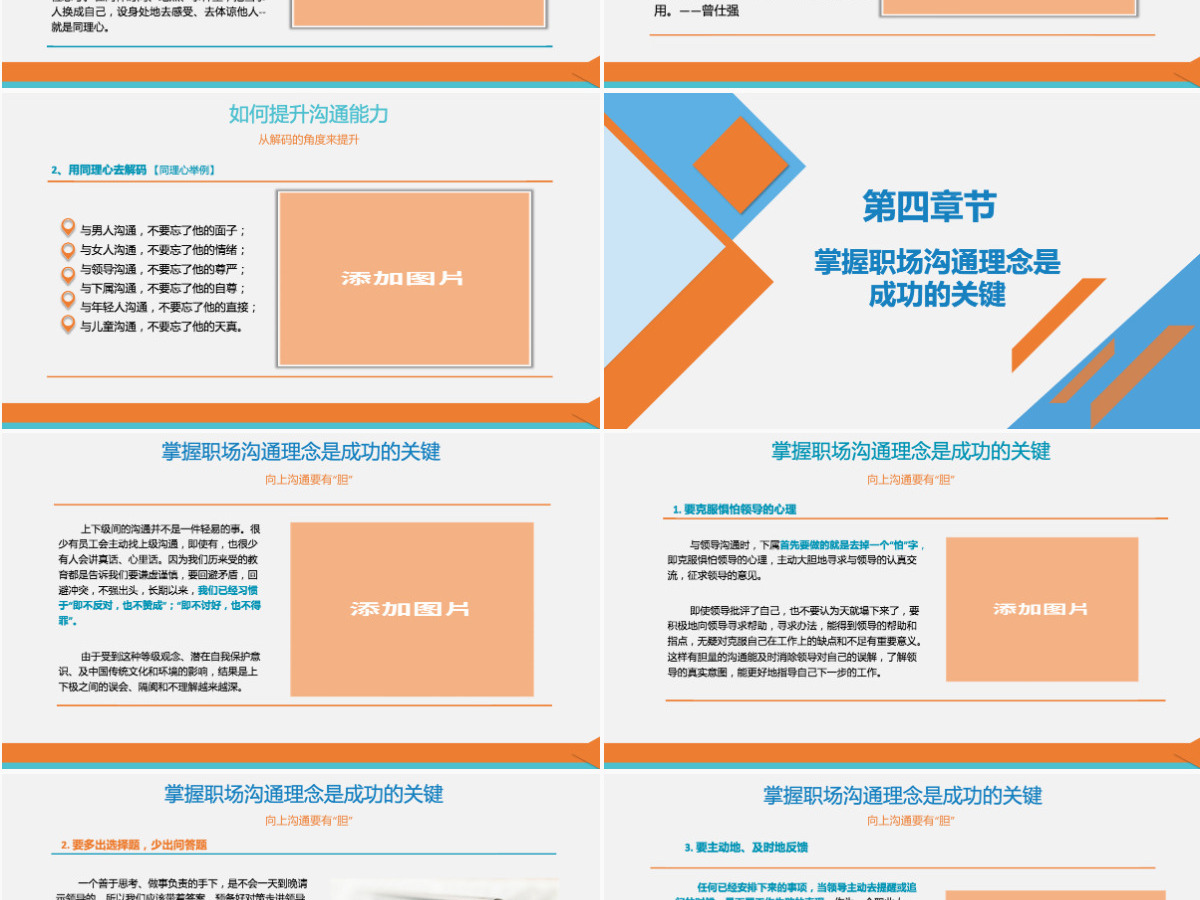Select the chapter title "第四章节"
This screenshot has width=1200, height=900.
point(930,207)
